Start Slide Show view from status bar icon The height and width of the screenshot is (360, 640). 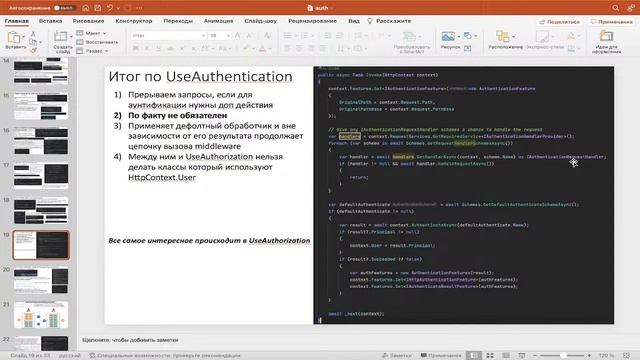[522, 356]
